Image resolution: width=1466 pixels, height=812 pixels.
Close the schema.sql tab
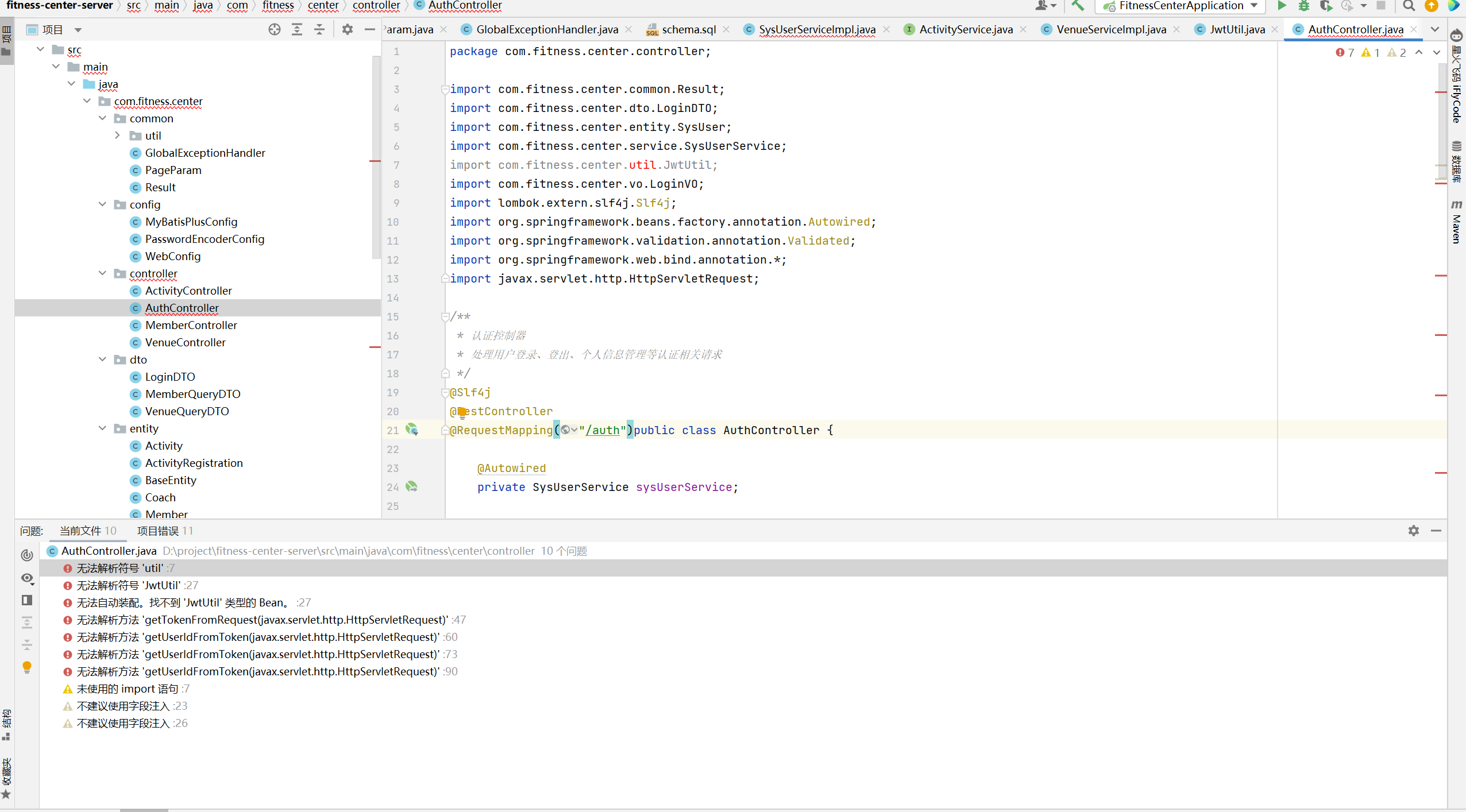point(726,29)
